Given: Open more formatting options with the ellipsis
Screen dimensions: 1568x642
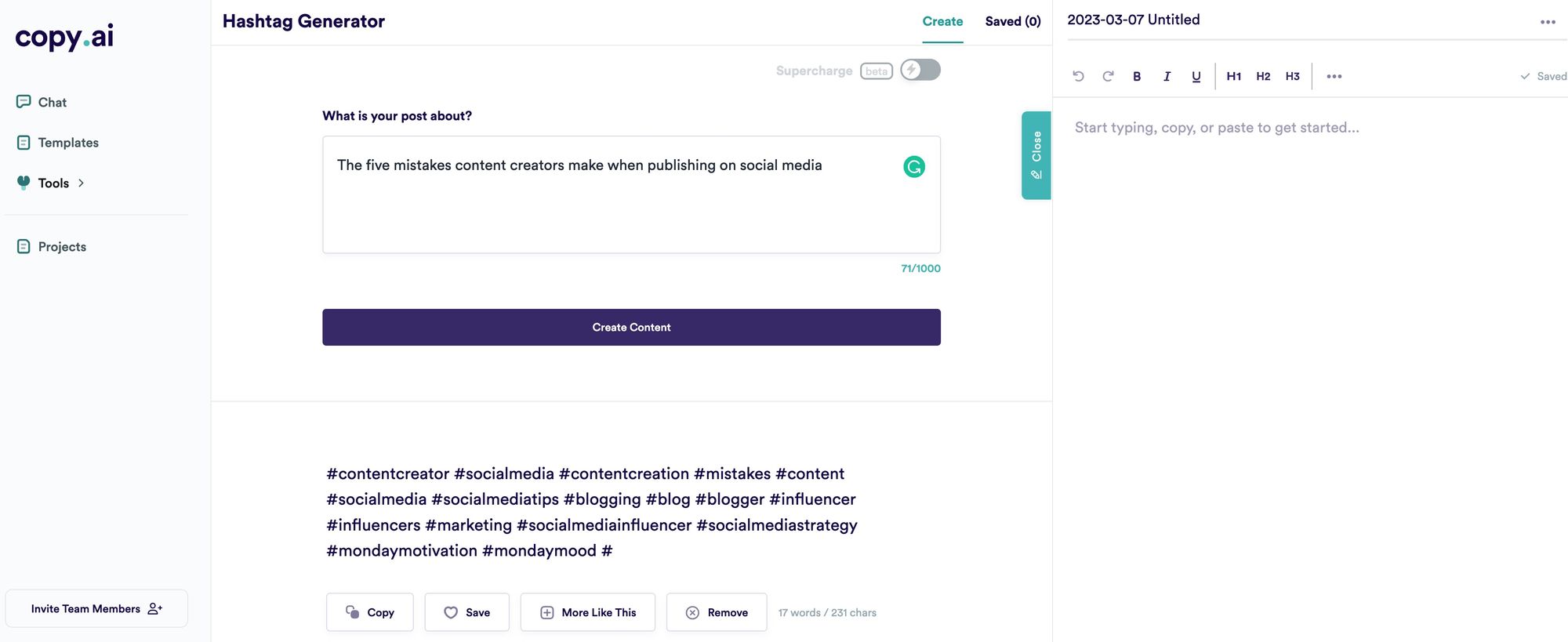Looking at the screenshot, I should pyautogui.click(x=1334, y=76).
